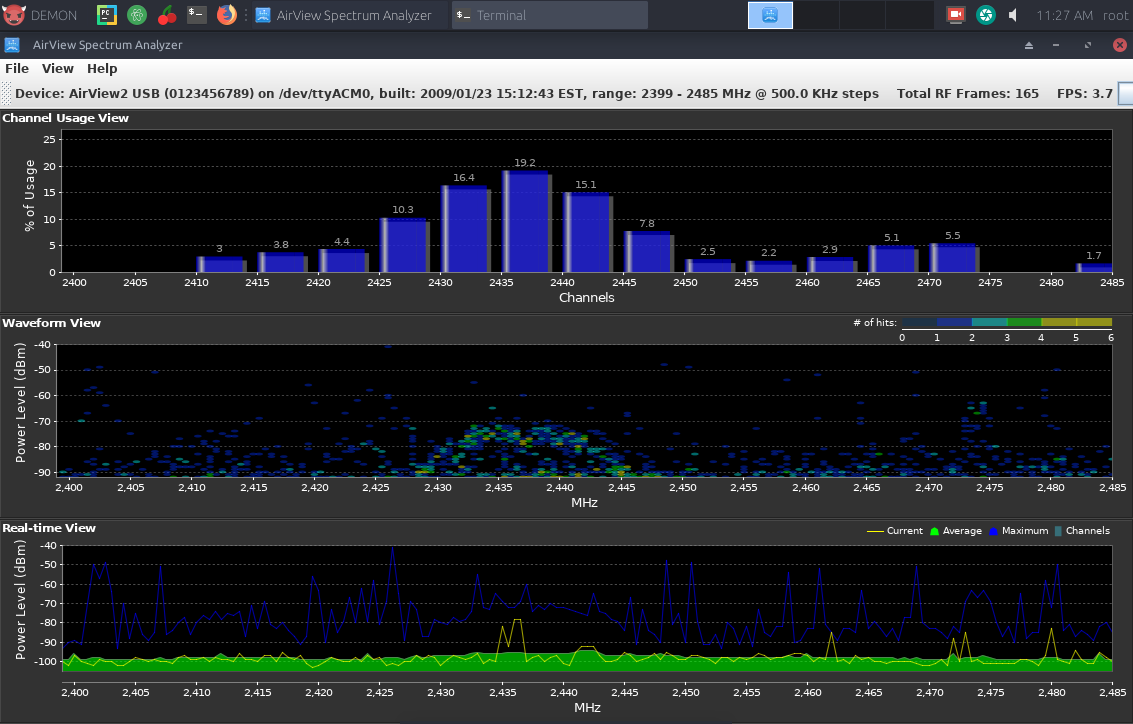Launch Firefox from the top panel
This screenshot has height=724, width=1133.
pyautogui.click(x=226, y=14)
